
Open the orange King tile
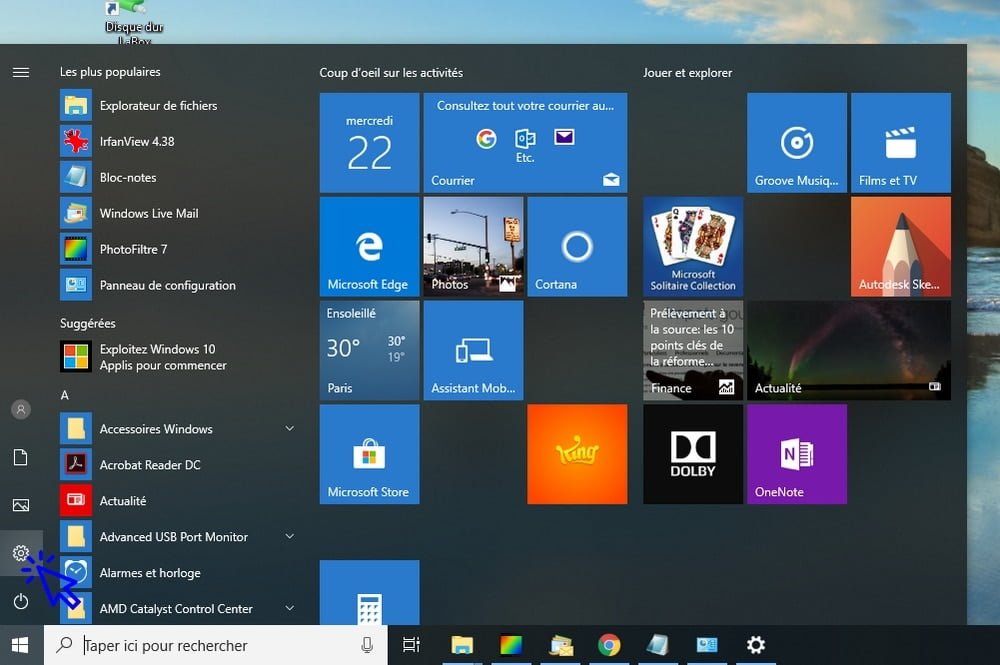click(577, 455)
